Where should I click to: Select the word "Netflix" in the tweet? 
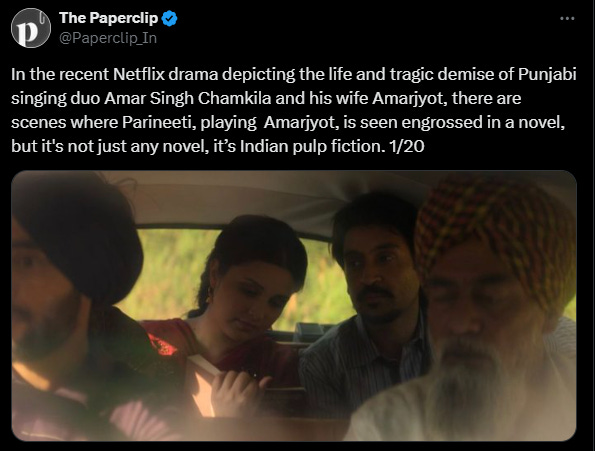(139, 74)
